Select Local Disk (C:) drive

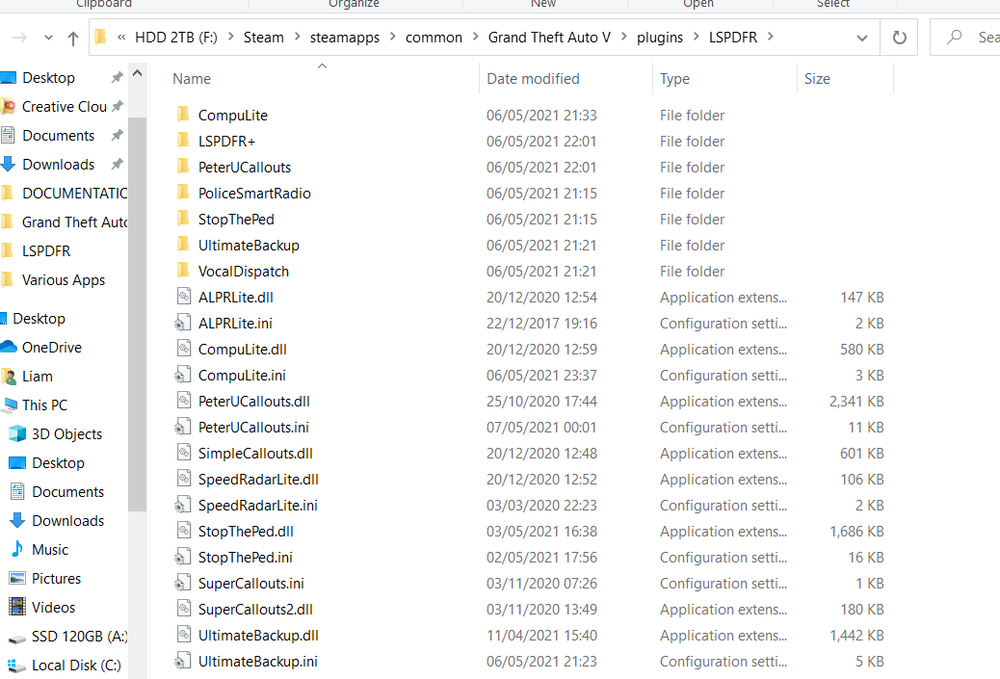76,666
